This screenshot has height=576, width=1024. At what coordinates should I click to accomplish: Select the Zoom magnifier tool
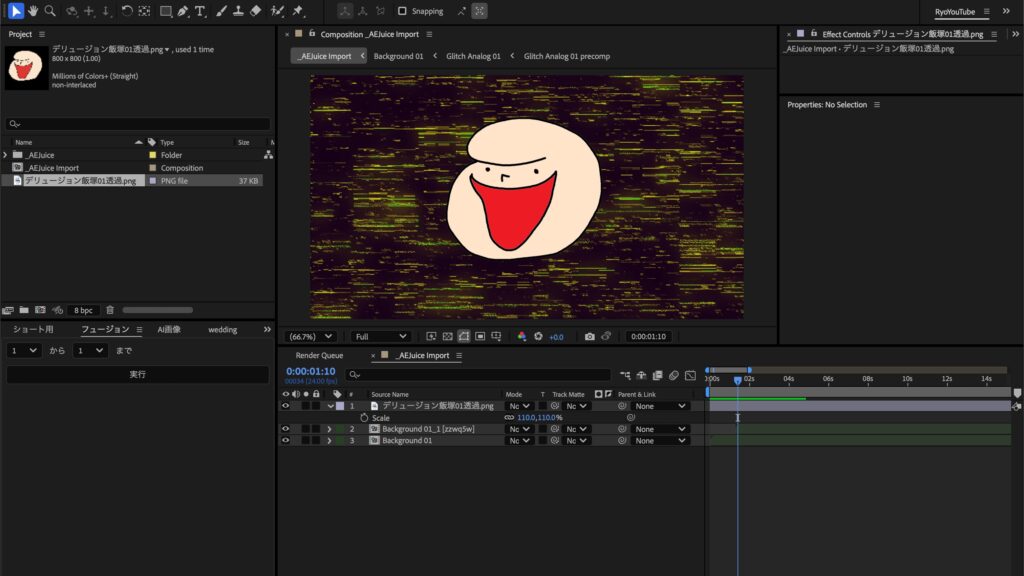50,10
